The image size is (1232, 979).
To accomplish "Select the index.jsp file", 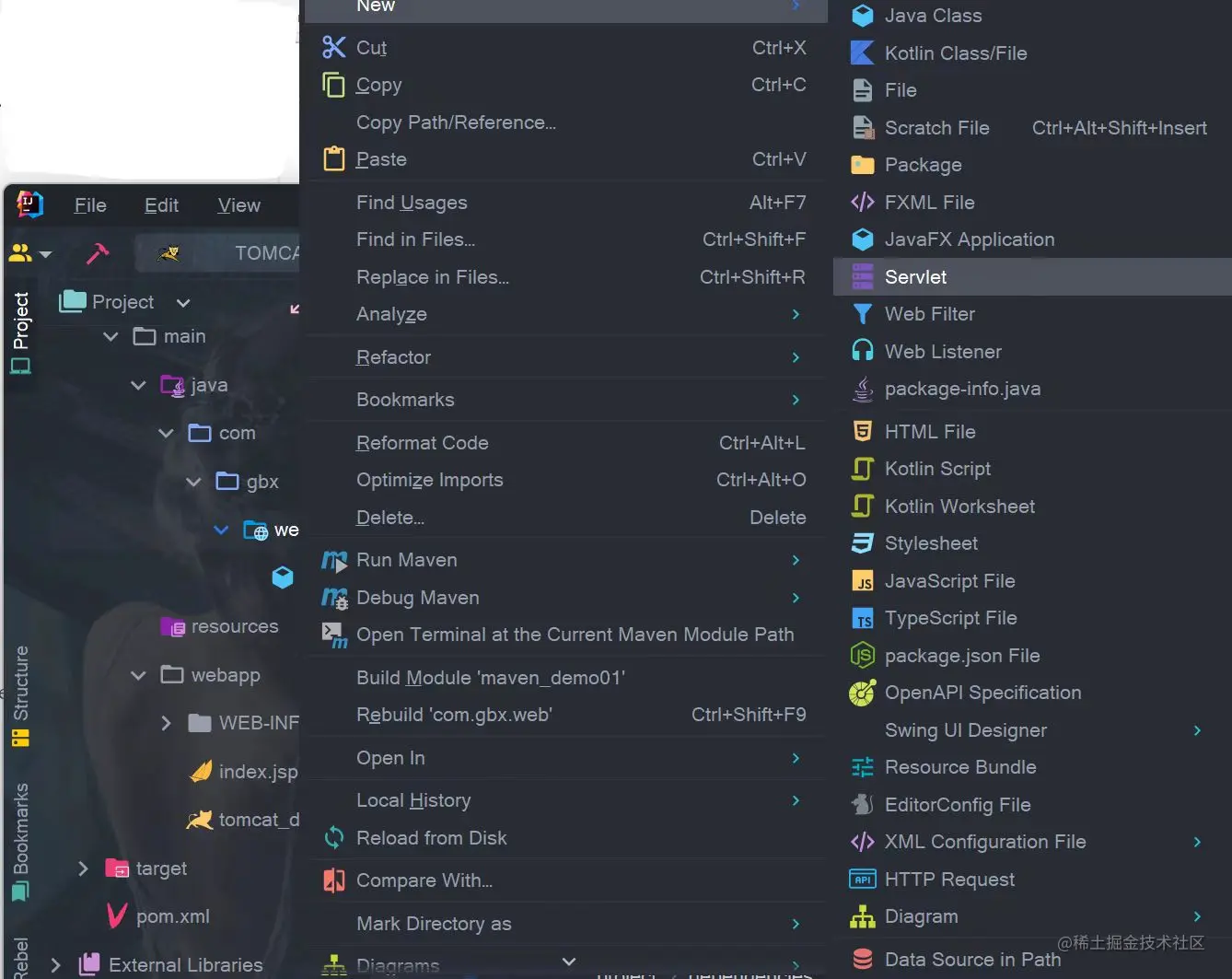I will coord(258,772).
